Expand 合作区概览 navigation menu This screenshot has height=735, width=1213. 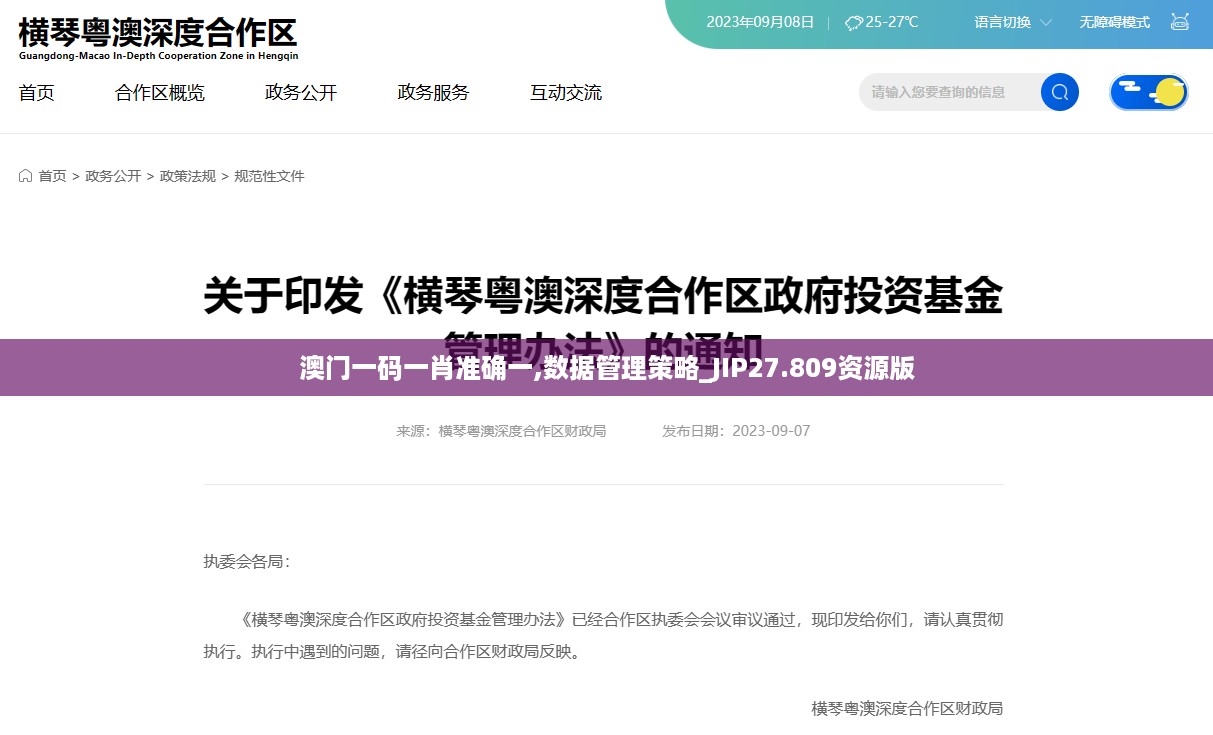pos(159,92)
